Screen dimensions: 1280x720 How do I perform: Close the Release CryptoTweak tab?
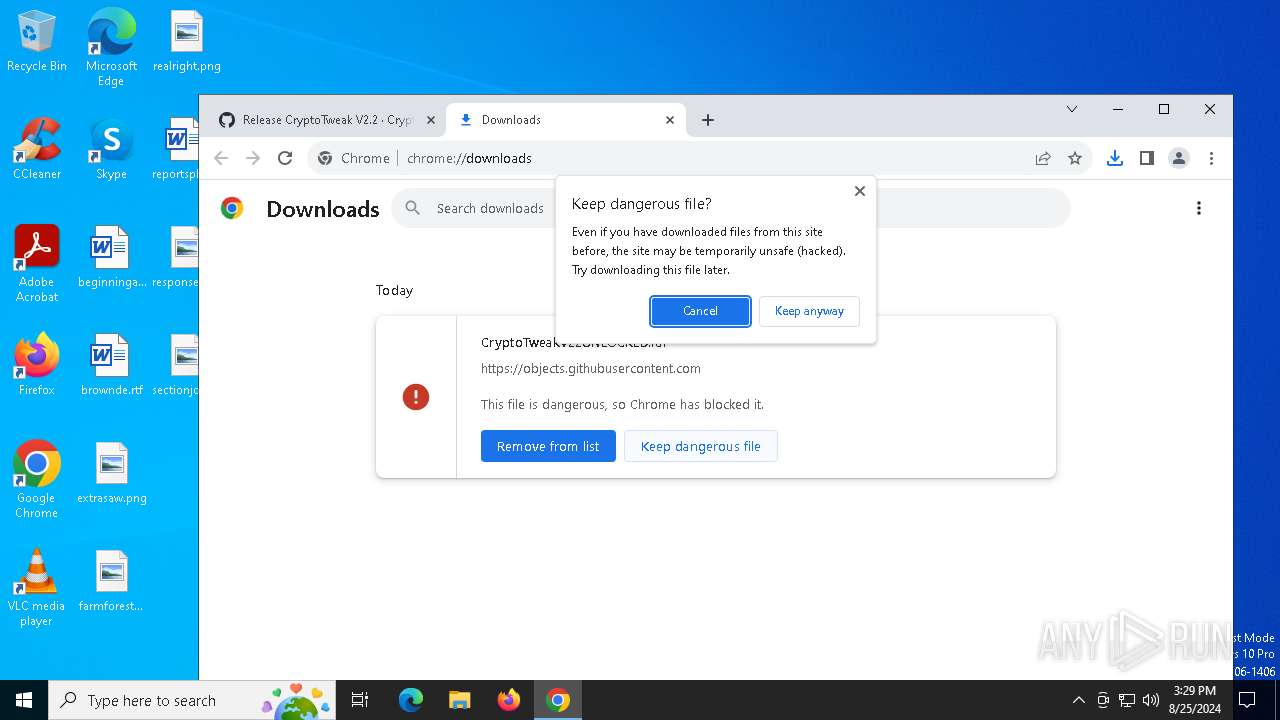pyautogui.click(x=431, y=120)
